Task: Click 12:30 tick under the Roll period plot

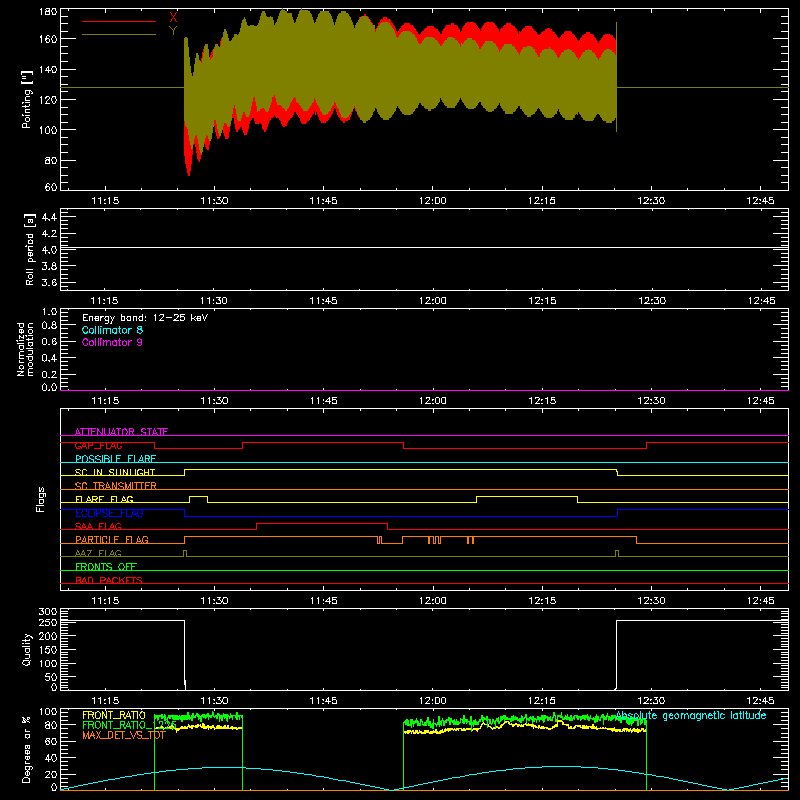Action: 652,301
